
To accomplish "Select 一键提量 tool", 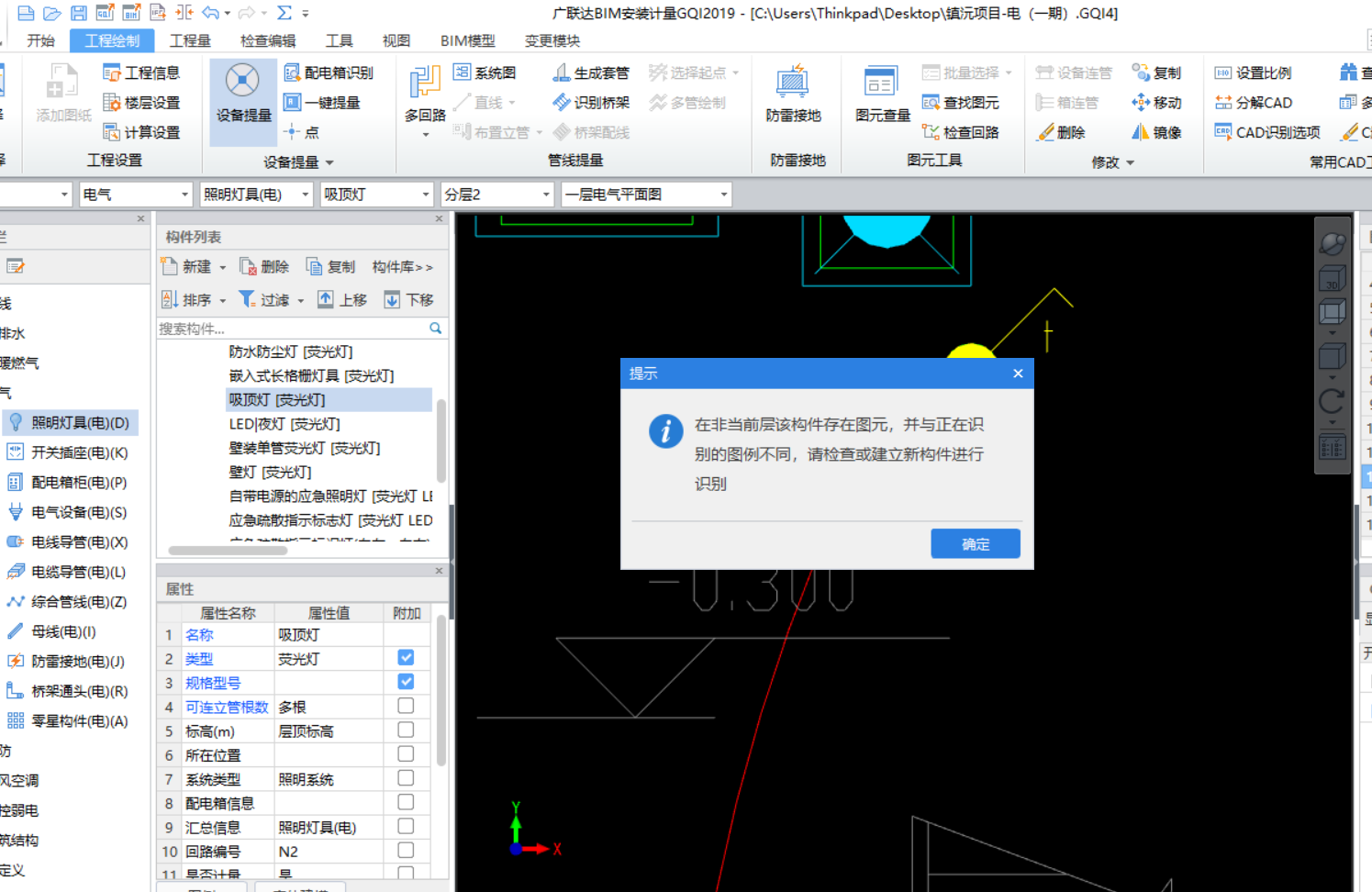I will pyautogui.click(x=321, y=103).
